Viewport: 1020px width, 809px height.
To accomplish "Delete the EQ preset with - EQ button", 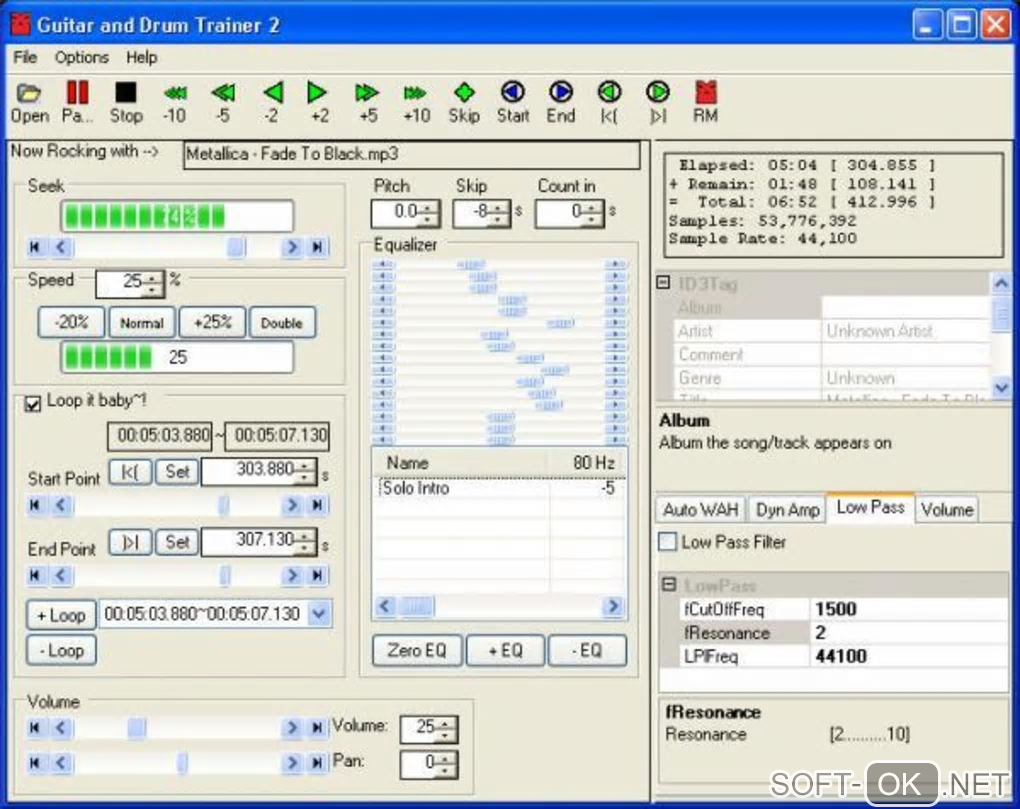I will click(x=587, y=650).
